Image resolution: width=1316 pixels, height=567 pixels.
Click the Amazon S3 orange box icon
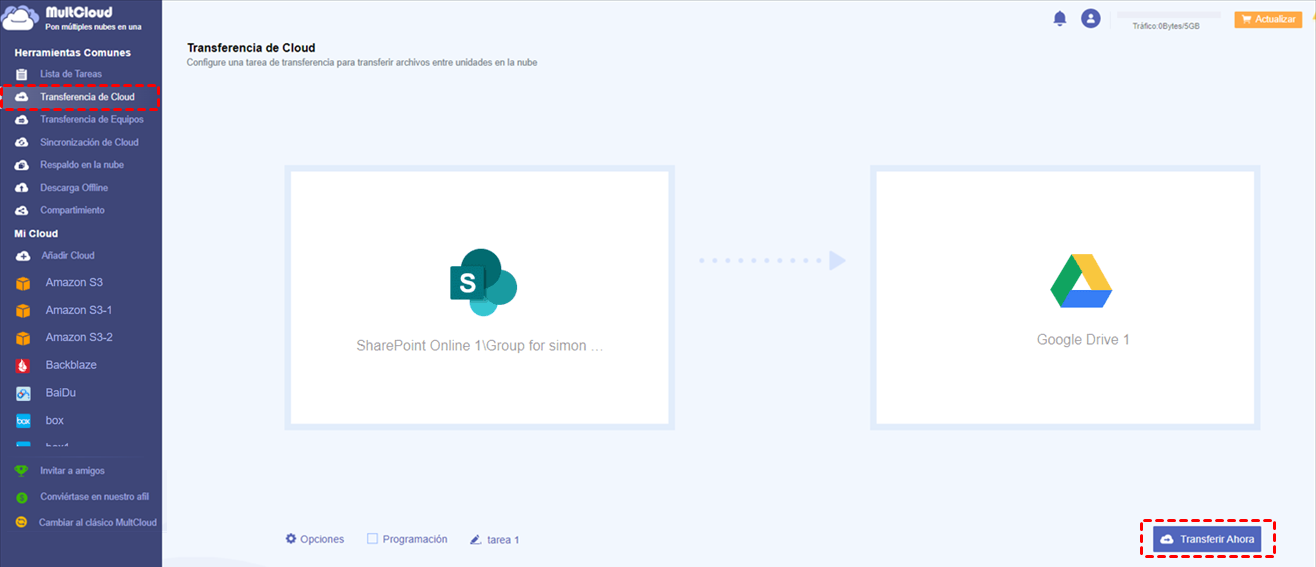pos(23,283)
